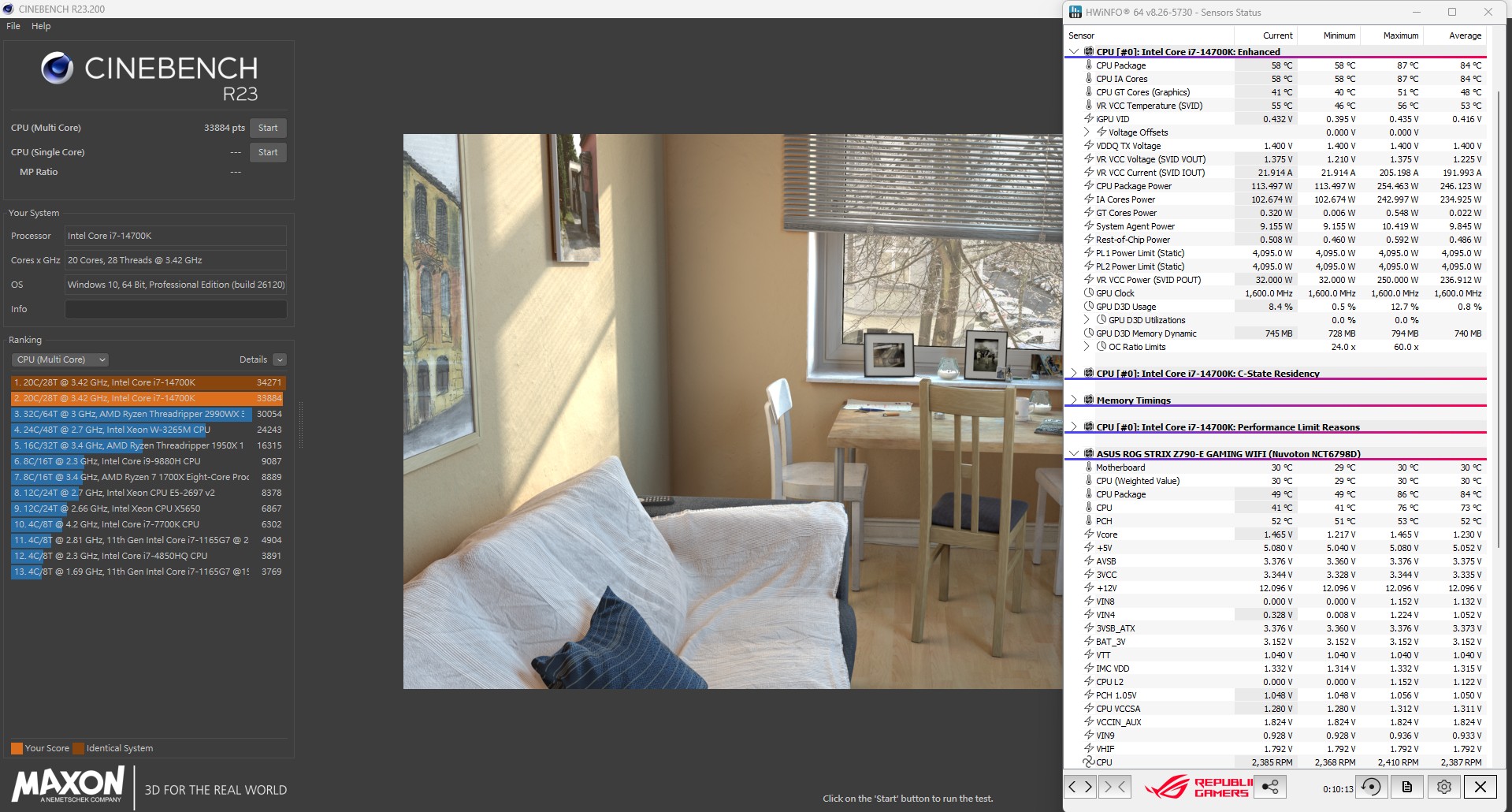Viewport: 1512px width, 812px height.
Task: Click the Cinebench logo sphere icon
Action: [x=57, y=69]
